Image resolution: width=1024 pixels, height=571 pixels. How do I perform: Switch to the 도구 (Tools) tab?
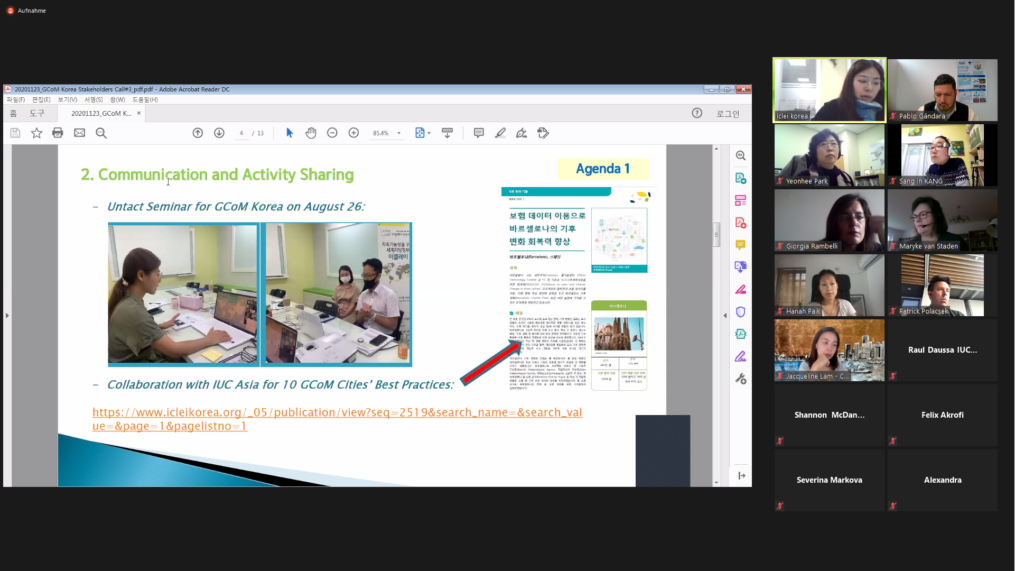(36, 114)
